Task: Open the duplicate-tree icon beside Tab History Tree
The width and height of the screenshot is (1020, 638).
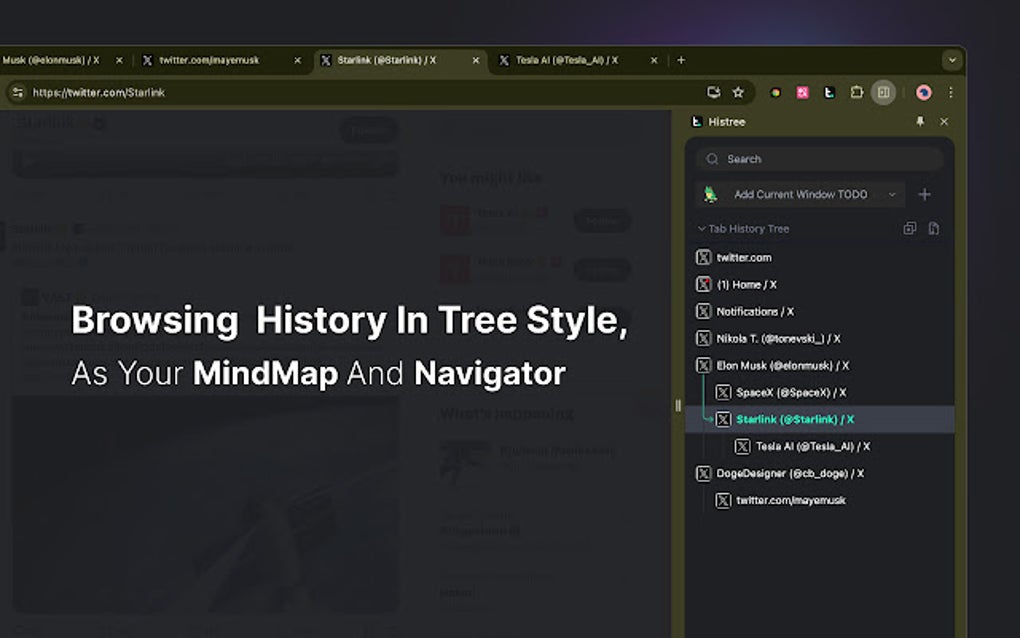Action: 910,228
